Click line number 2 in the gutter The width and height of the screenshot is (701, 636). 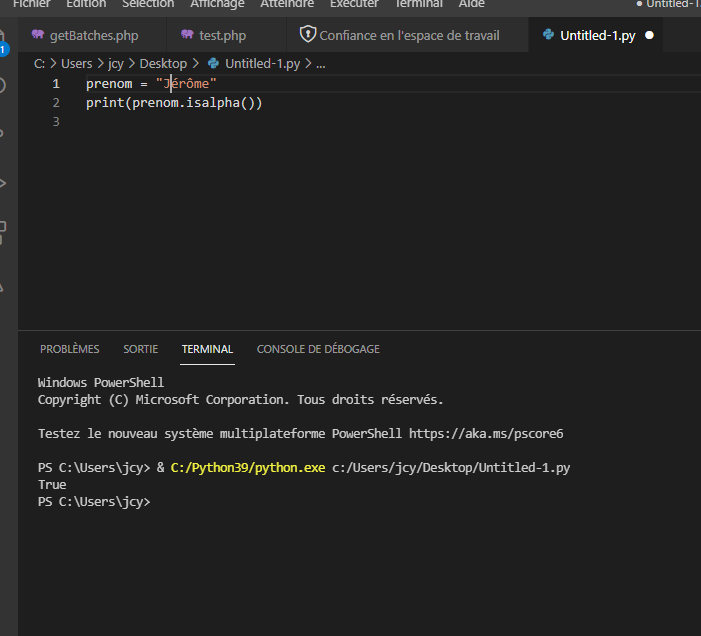click(56, 103)
